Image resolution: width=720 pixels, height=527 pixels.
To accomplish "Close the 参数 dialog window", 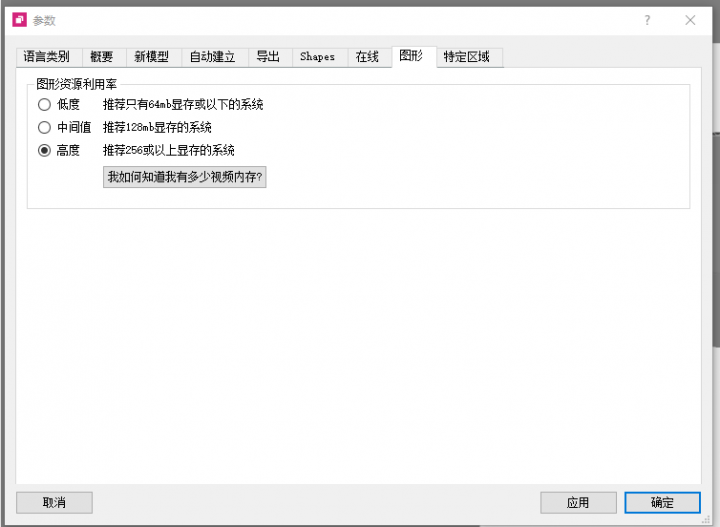I will point(690,19).
